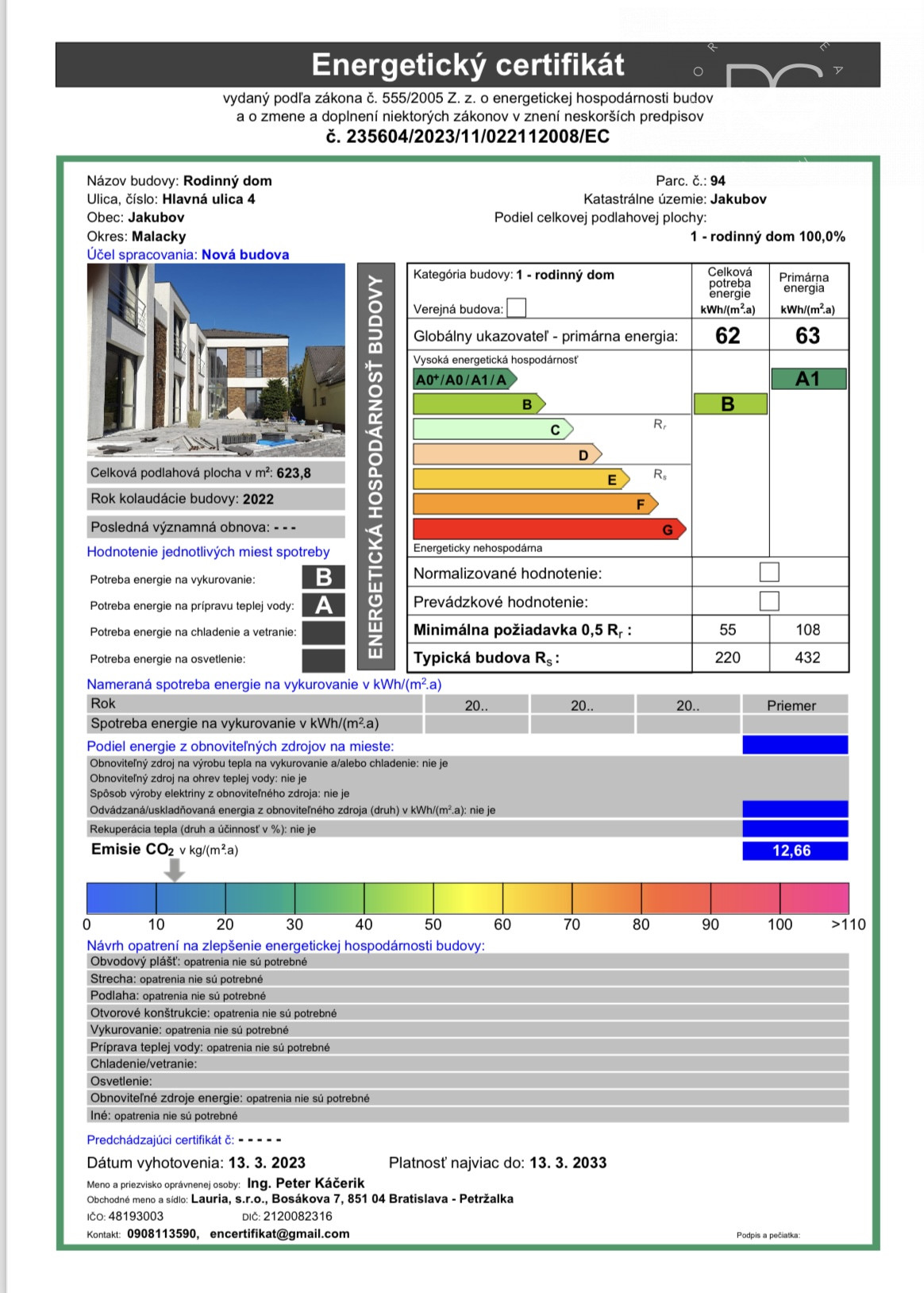Click the gray CO2 scale marker arrow
Viewport: 924px width, 1293px height.
[x=174, y=871]
